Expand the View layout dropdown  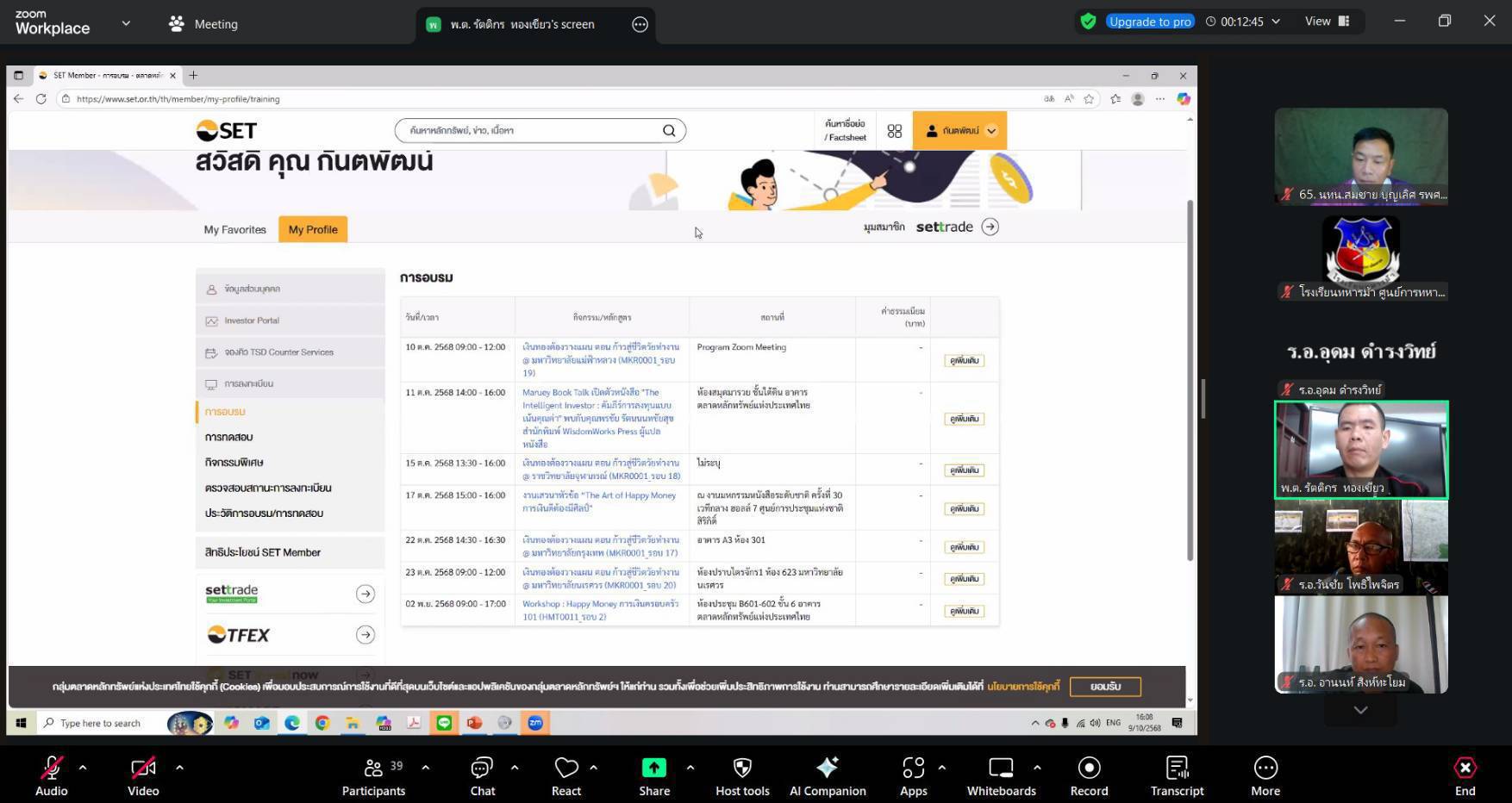click(1326, 22)
